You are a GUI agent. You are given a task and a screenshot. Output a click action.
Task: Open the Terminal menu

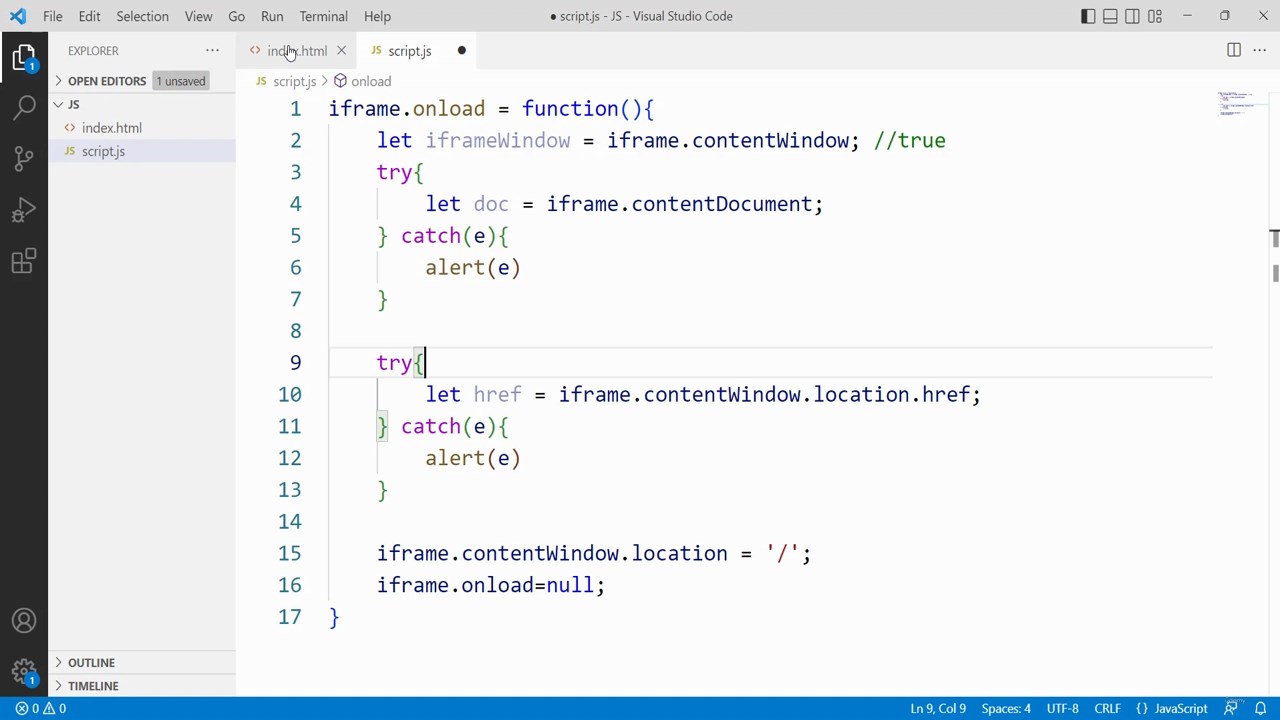click(x=323, y=16)
